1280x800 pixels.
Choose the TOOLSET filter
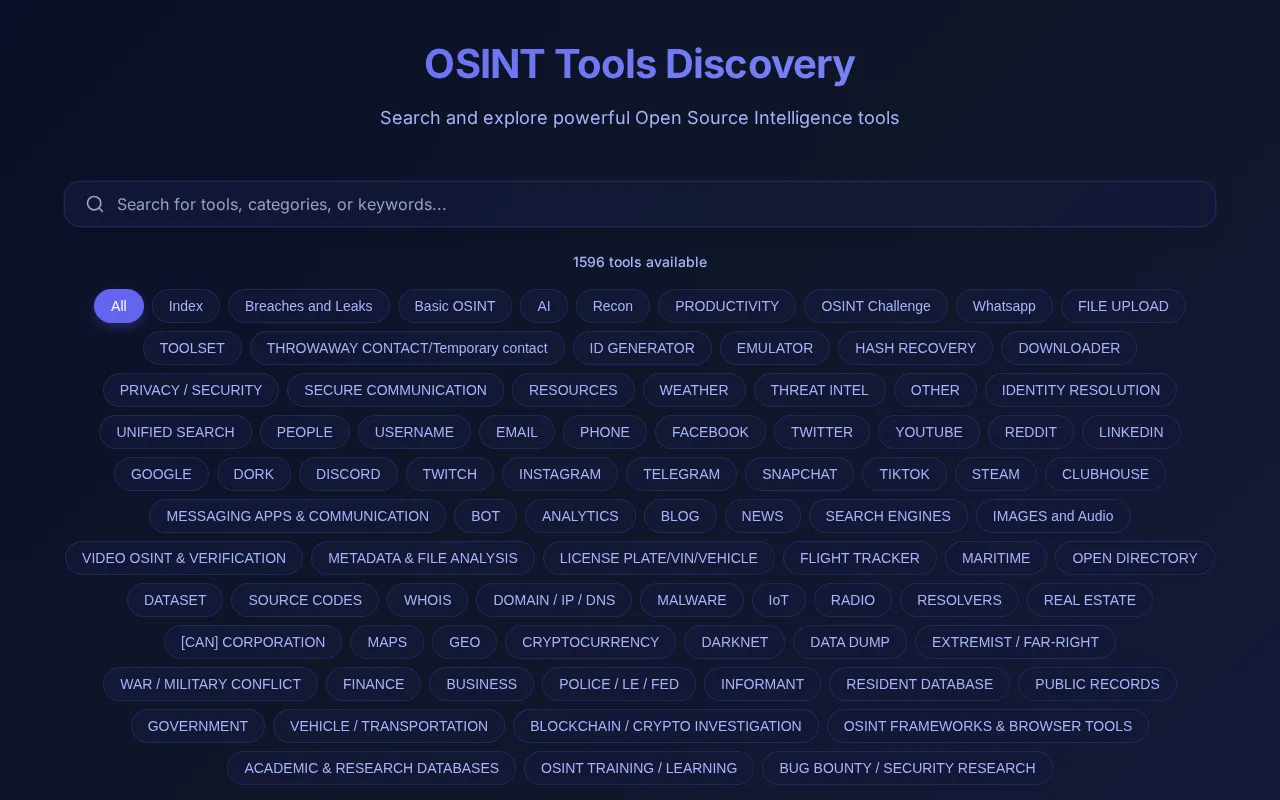pyautogui.click(x=192, y=348)
